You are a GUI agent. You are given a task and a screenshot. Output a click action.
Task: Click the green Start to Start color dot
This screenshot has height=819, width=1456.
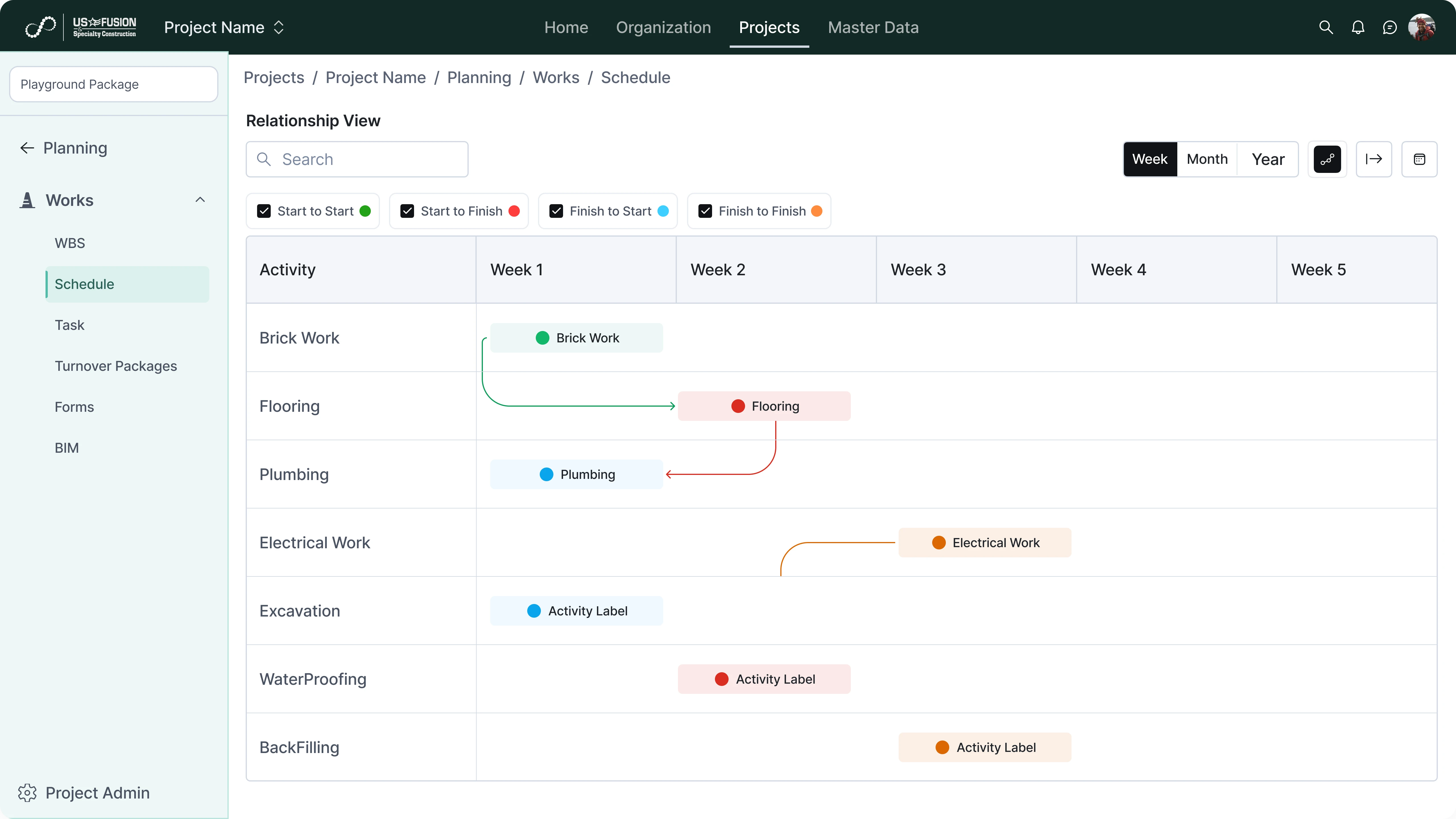click(x=367, y=211)
